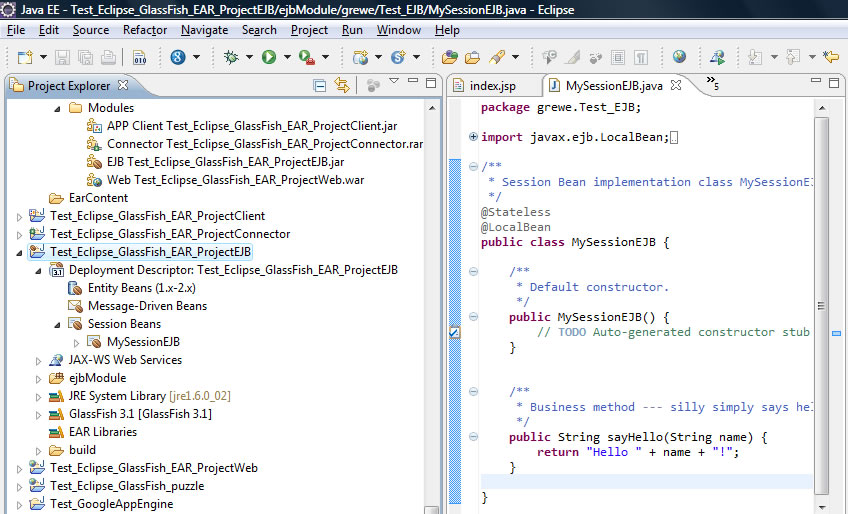The height and width of the screenshot is (514, 848).
Task: Open the web browser globe icon
Action: point(679,57)
